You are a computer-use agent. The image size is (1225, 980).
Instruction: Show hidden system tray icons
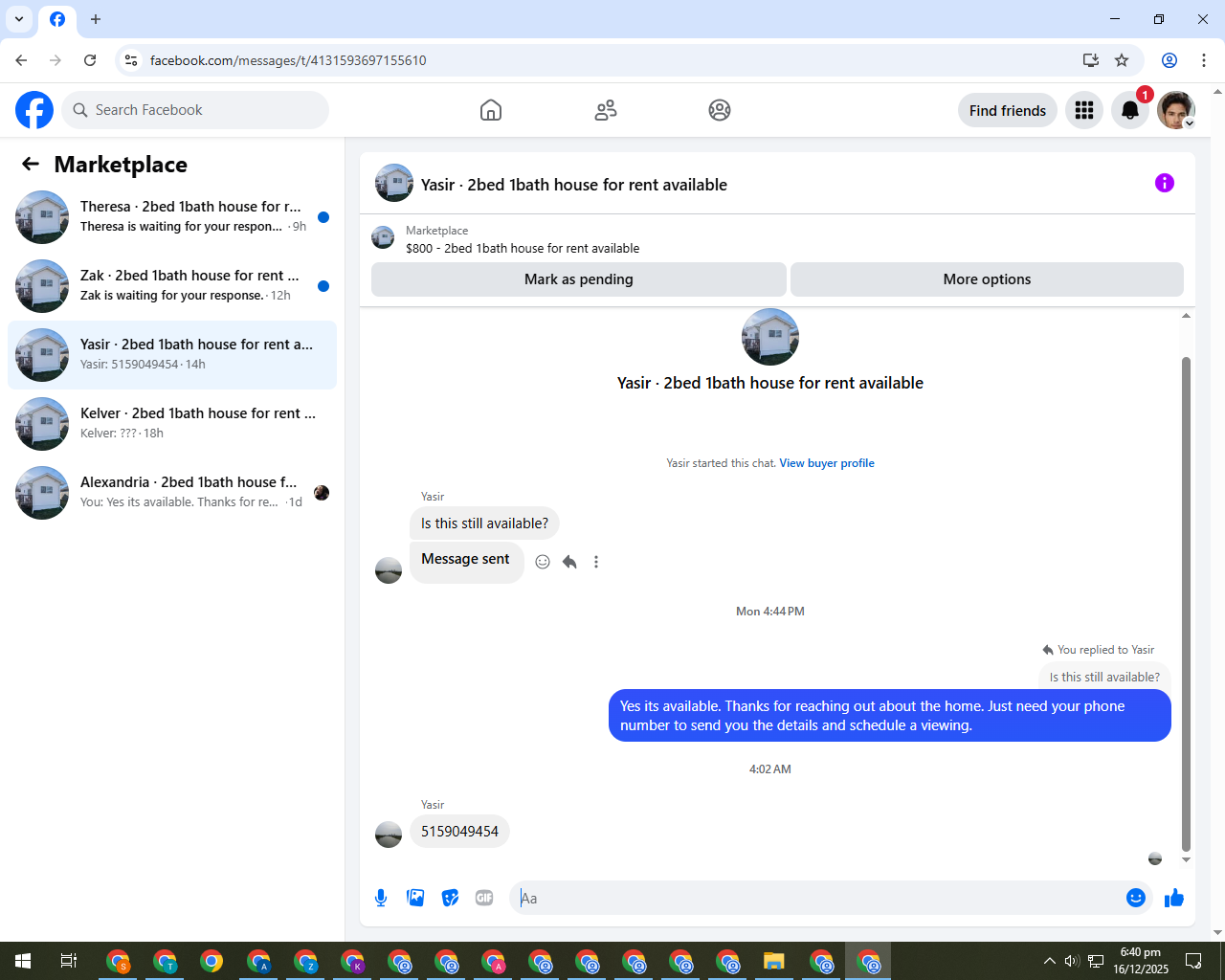point(1049,961)
